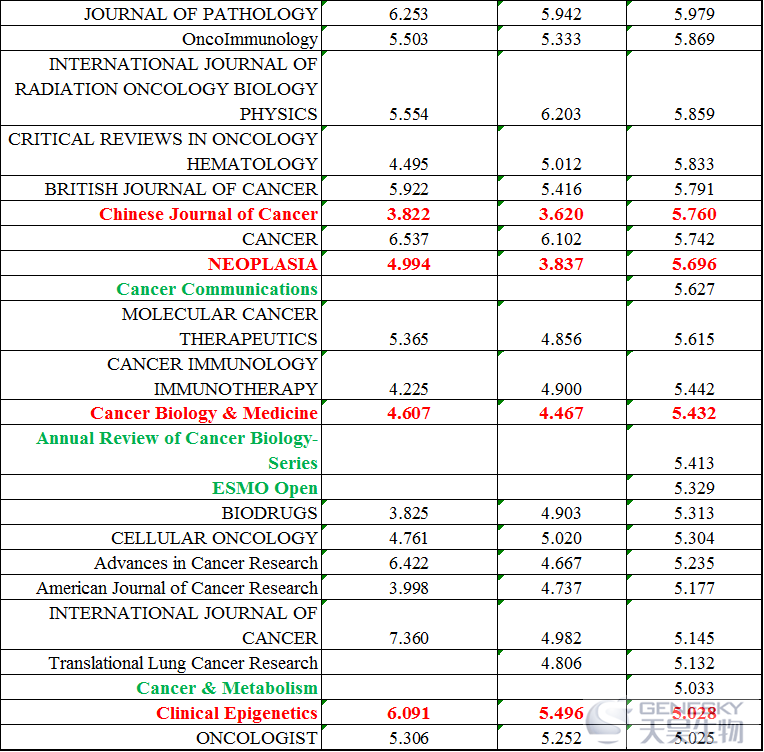Click value 6.537 in the CANCER row

tap(408, 239)
